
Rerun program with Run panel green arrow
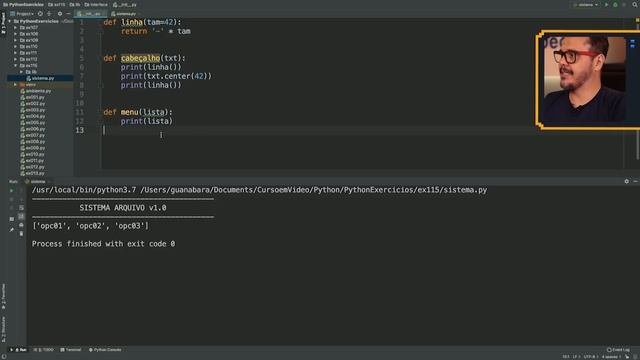pos(11,191)
